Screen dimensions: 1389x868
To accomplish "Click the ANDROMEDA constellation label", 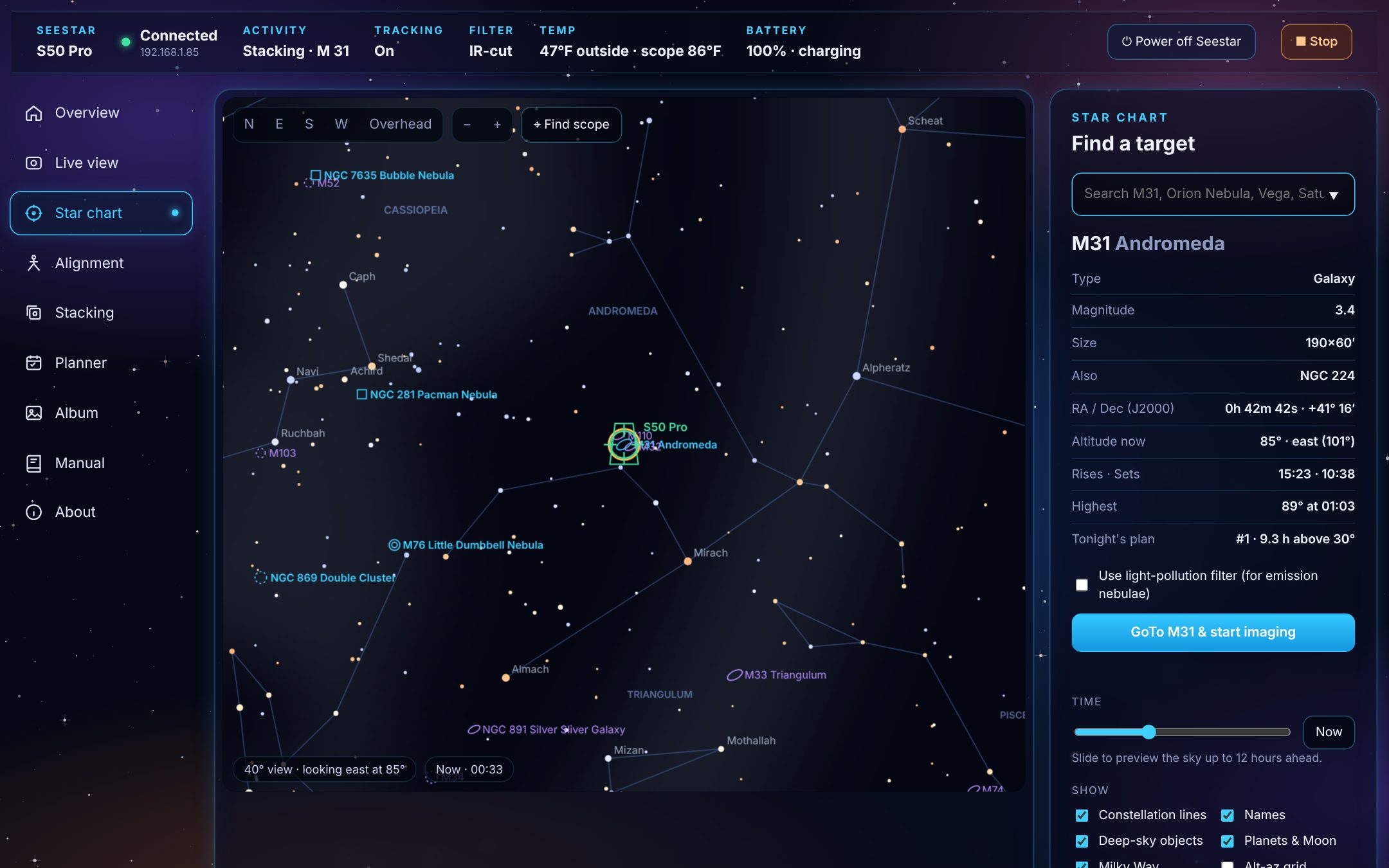I will [x=622, y=311].
